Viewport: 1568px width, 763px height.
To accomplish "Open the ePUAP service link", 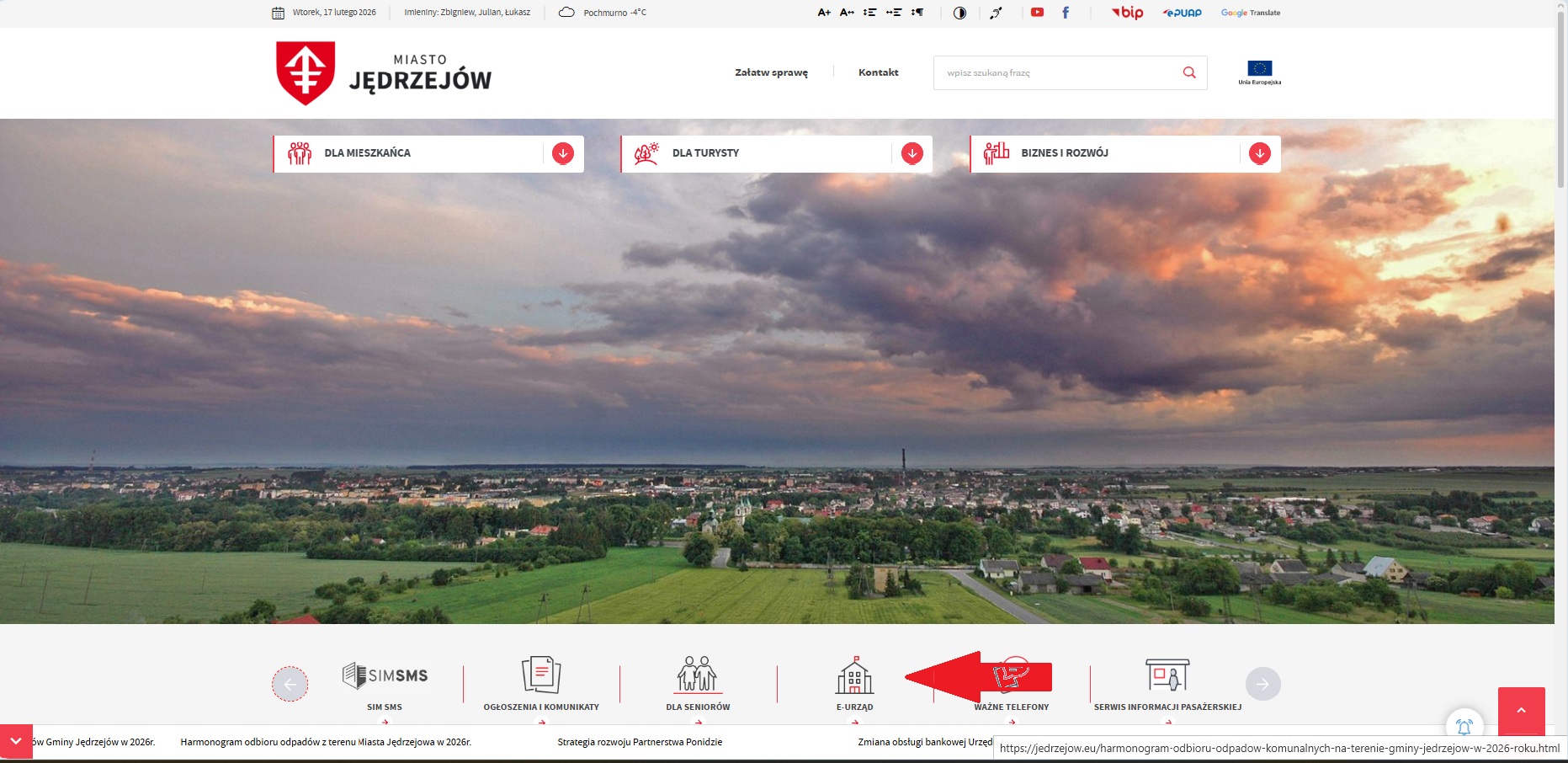I will tap(1182, 13).
